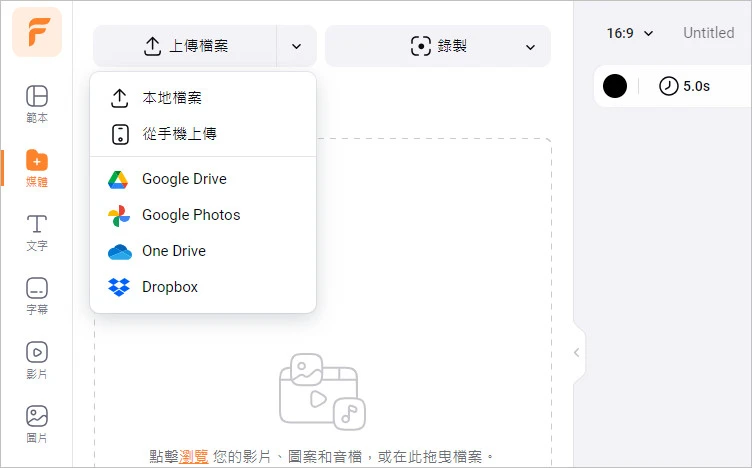This screenshot has width=752, height=468.
Task: Choose 從手機上傳 from the upload menu
Action: click(203, 134)
